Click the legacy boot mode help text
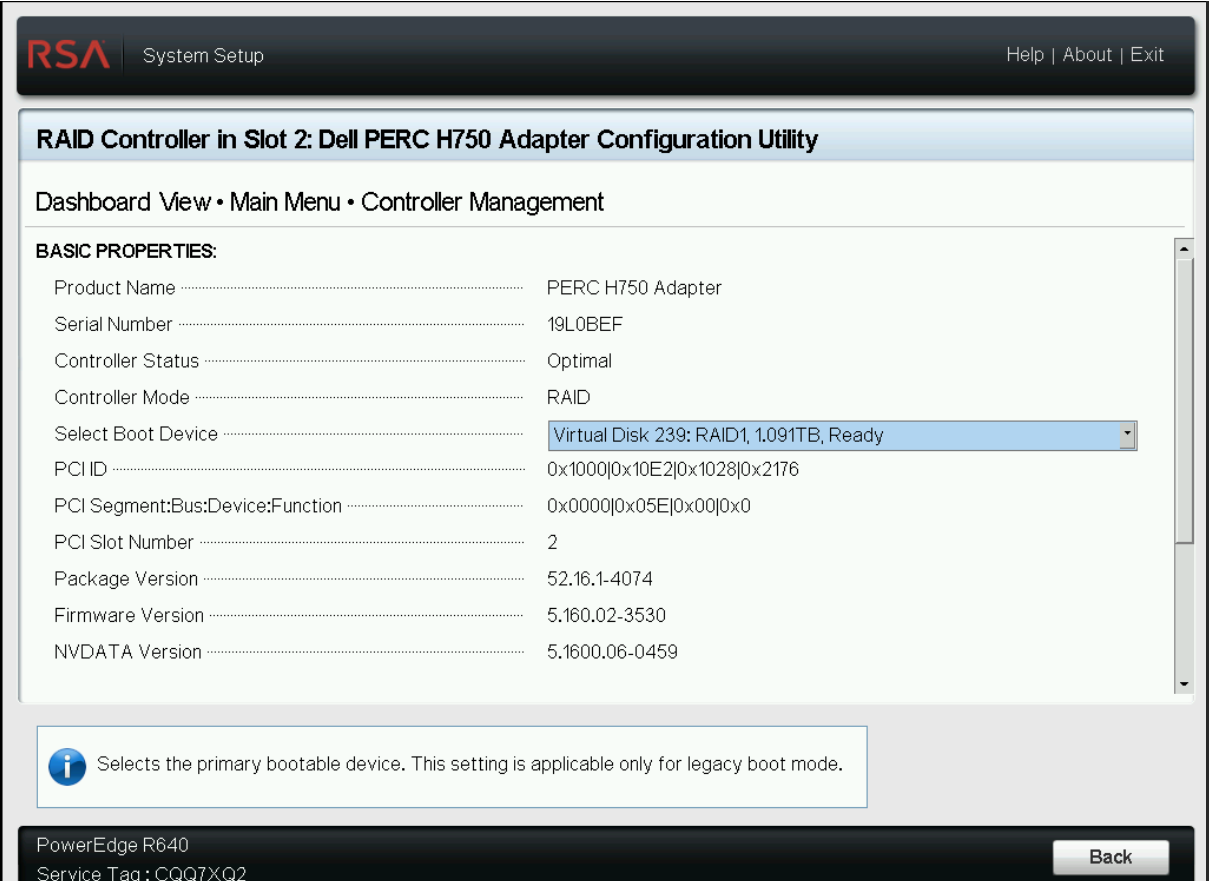This screenshot has width=1209, height=881. 470,765
